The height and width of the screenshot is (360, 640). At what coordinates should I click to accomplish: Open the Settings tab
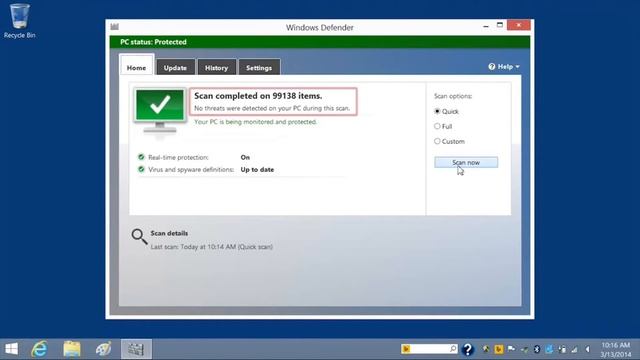click(259, 68)
